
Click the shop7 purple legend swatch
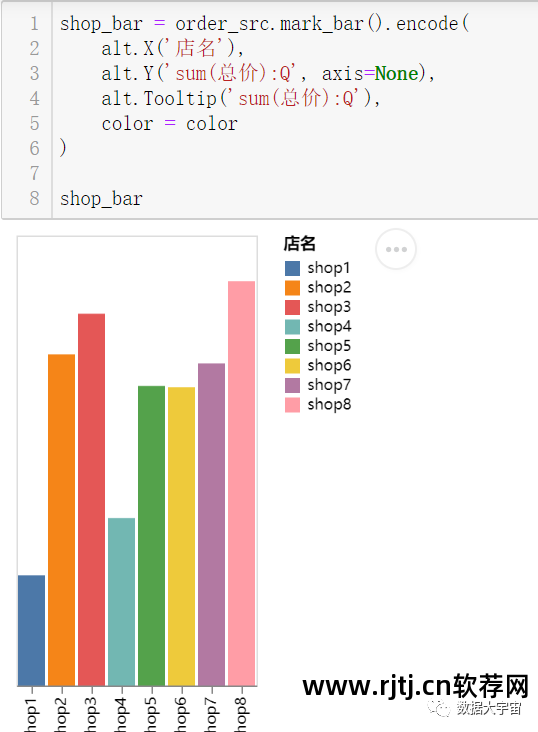(x=292, y=385)
